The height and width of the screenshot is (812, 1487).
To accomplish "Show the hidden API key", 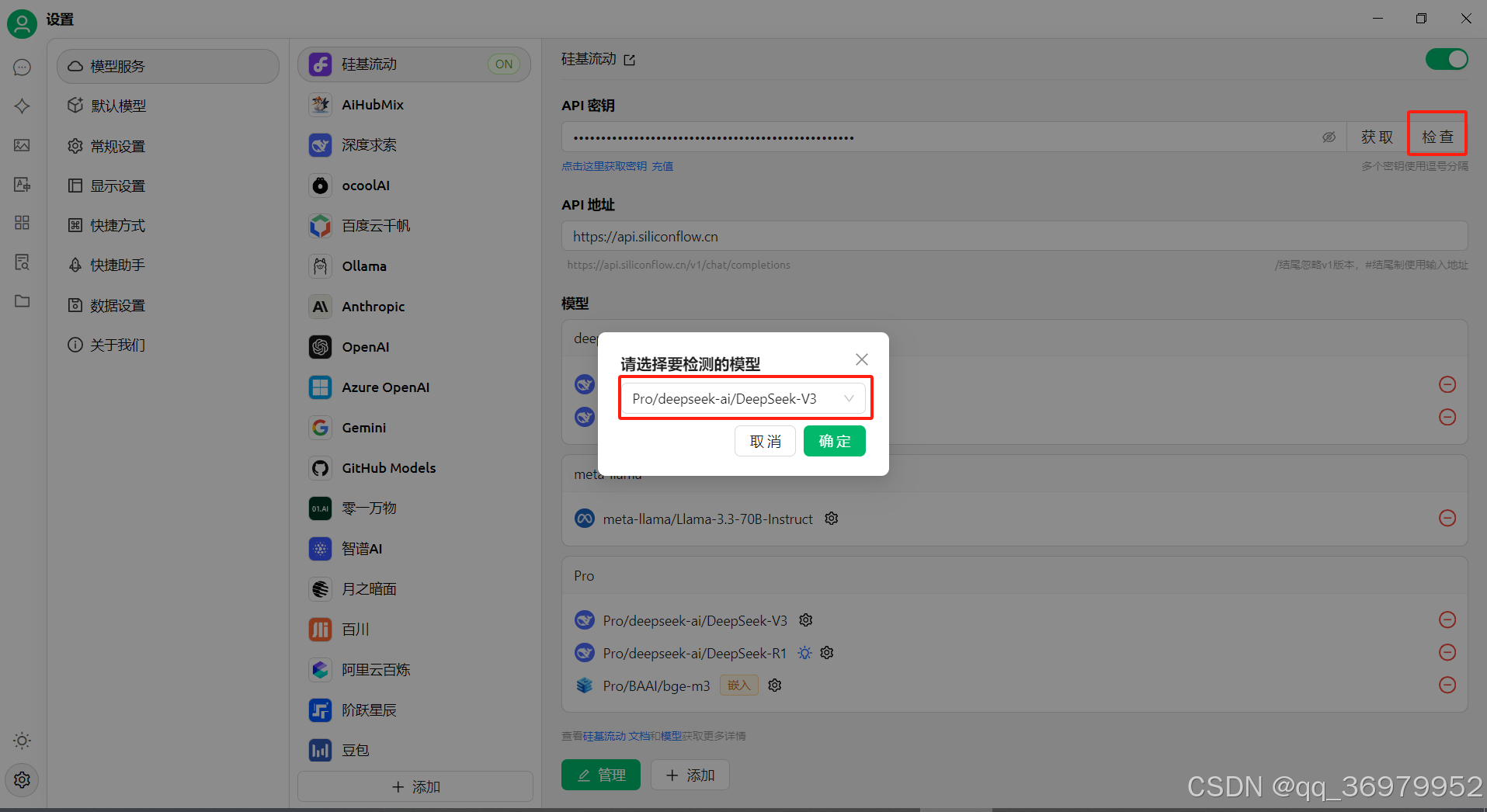I will pos(1329,137).
